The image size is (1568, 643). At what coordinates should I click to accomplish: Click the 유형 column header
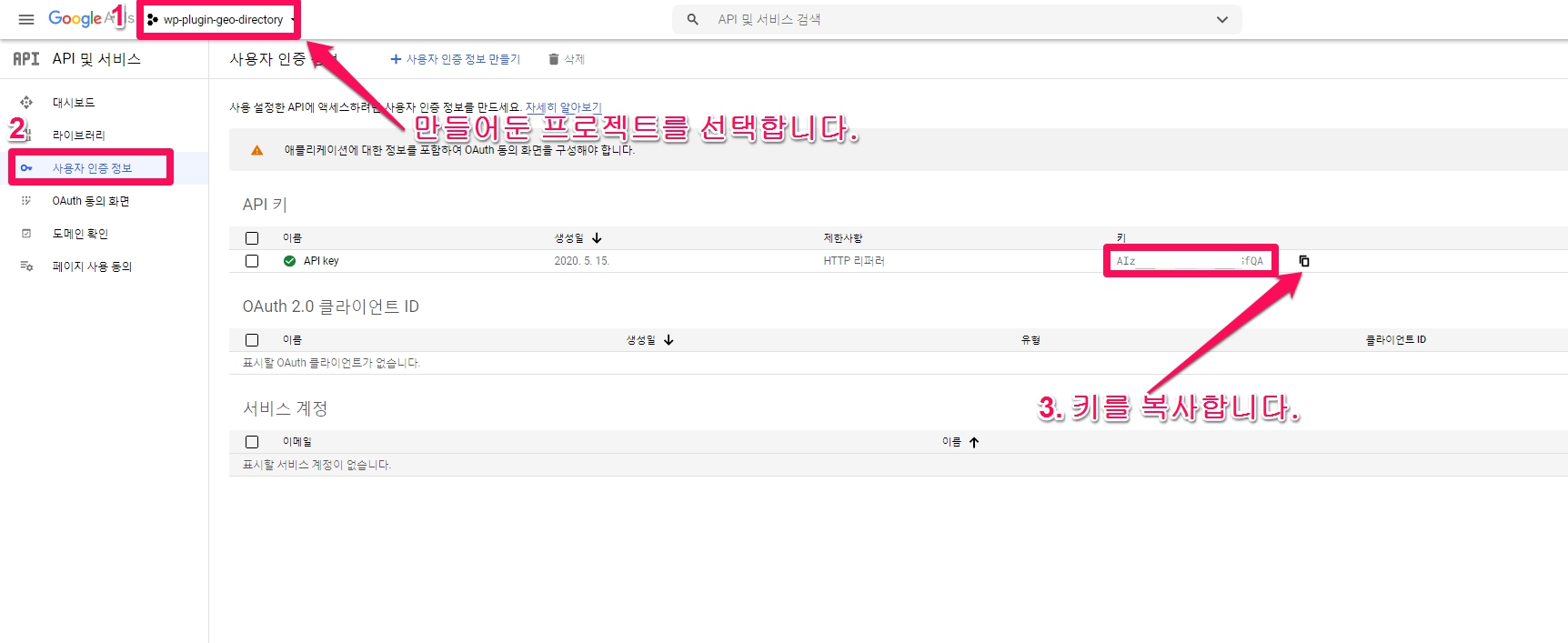pyautogui.click(x=1030, y=340)
